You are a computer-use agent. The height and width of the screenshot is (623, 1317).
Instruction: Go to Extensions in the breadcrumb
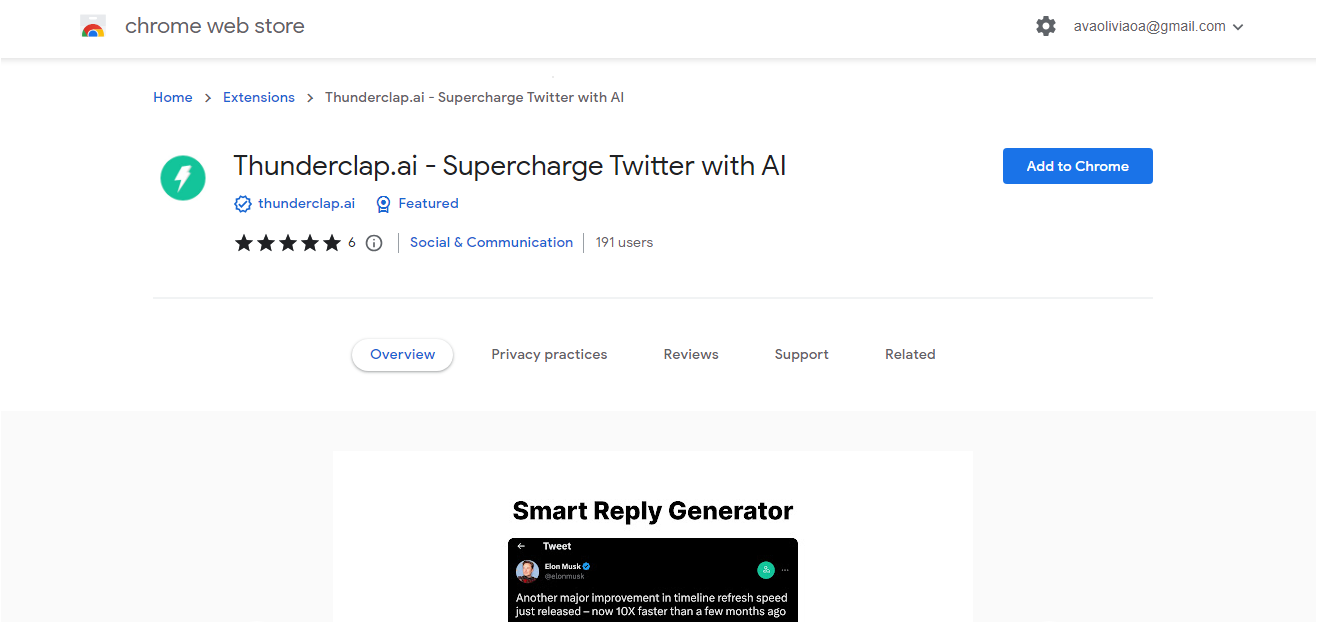(259, 98)
